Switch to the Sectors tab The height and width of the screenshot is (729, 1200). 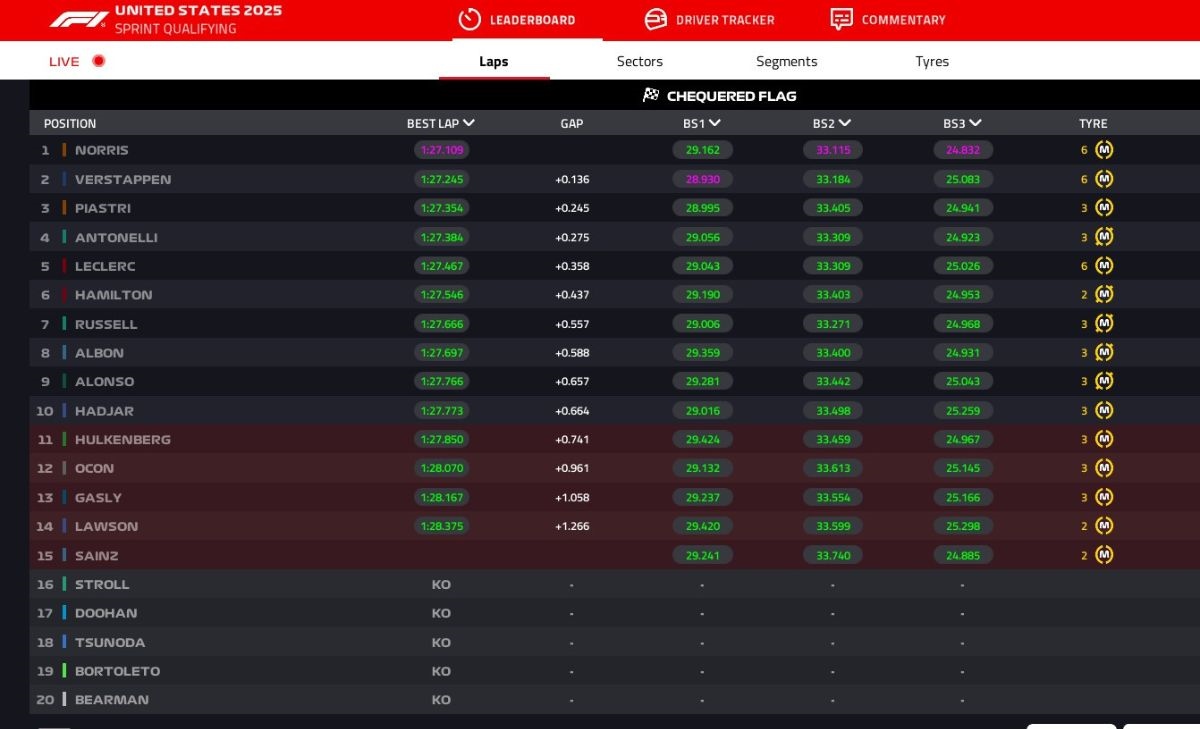tap(639, 61)
